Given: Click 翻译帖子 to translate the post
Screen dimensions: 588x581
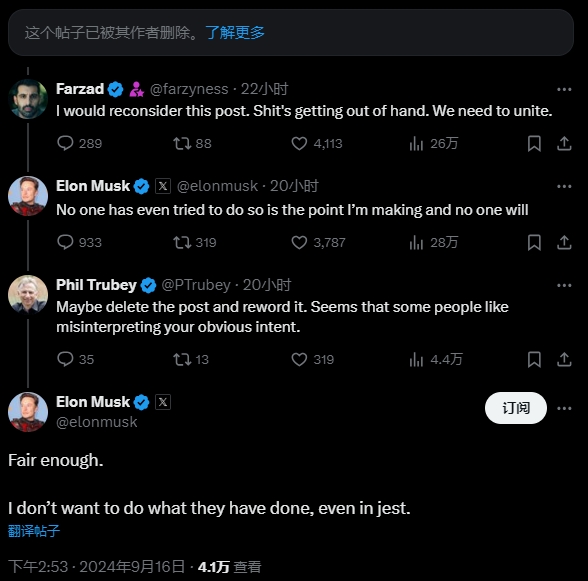Looking at the screenshot, I should (x=34, y=531).
